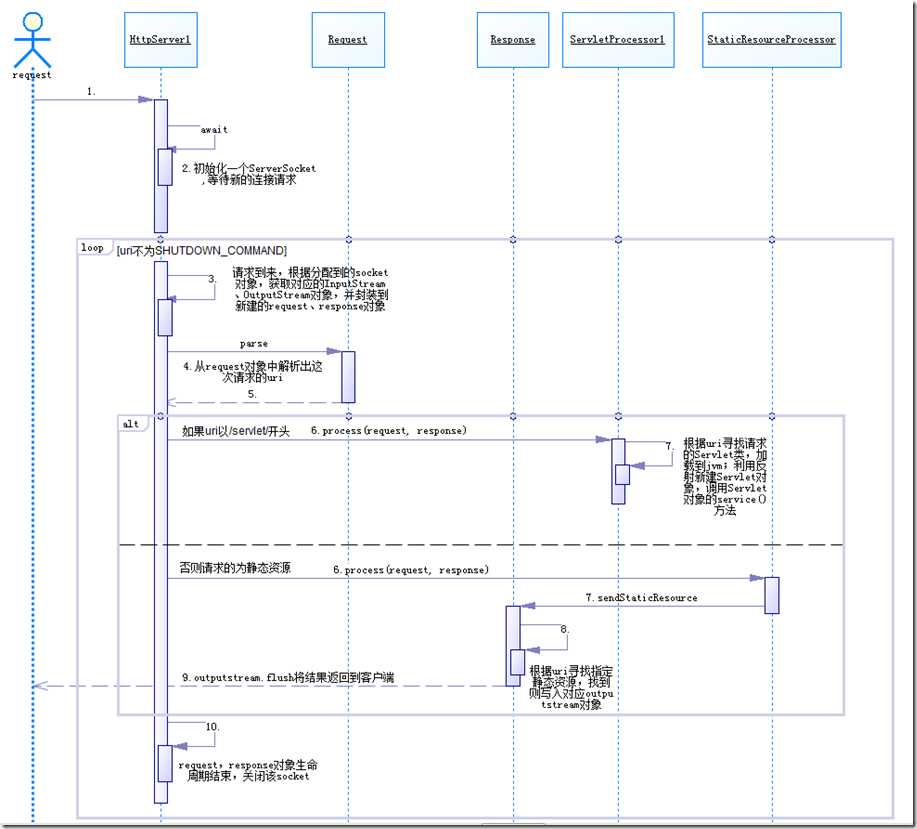Click the Response lifeline header box
The height and width of the screenshot is (829, 917).
pos(512,40)
